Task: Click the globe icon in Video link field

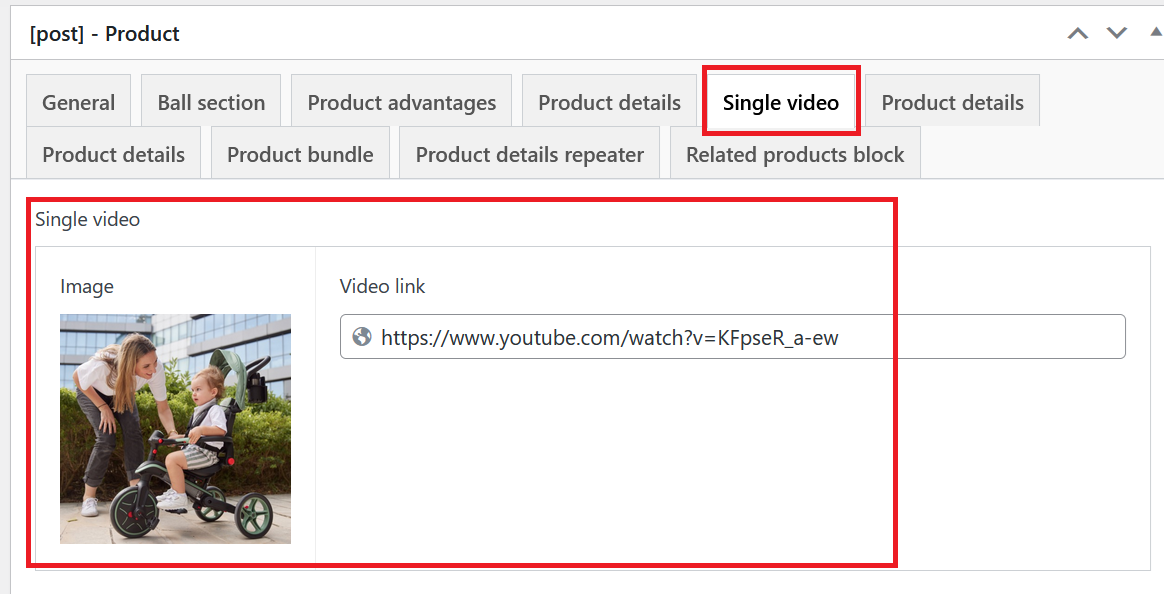Action: 362,338
